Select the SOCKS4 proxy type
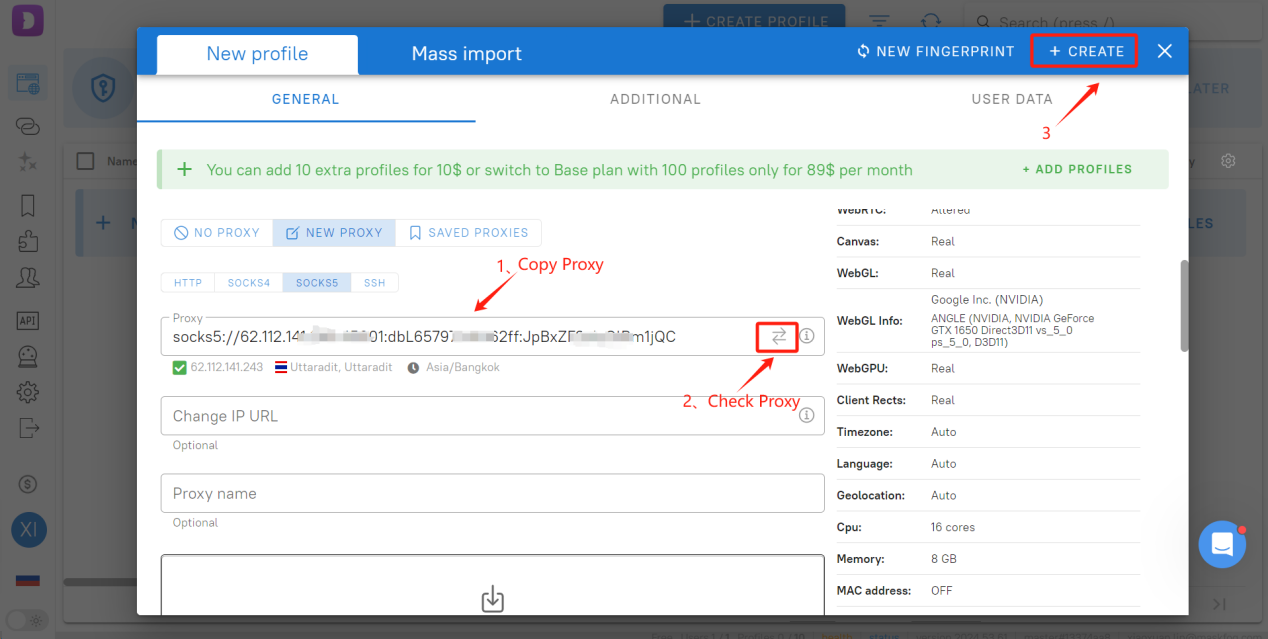 pos(247,282)
